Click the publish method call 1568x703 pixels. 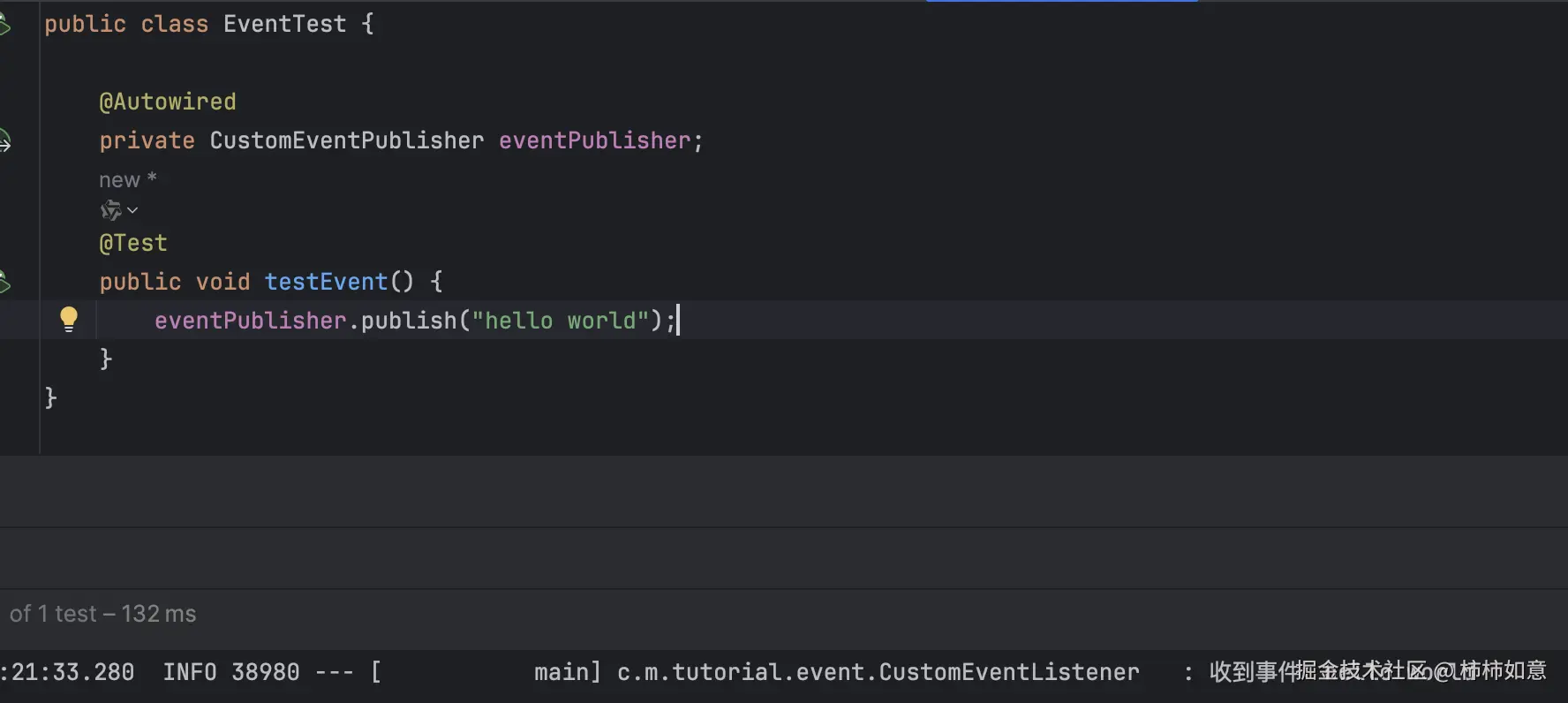pos(408,321)
